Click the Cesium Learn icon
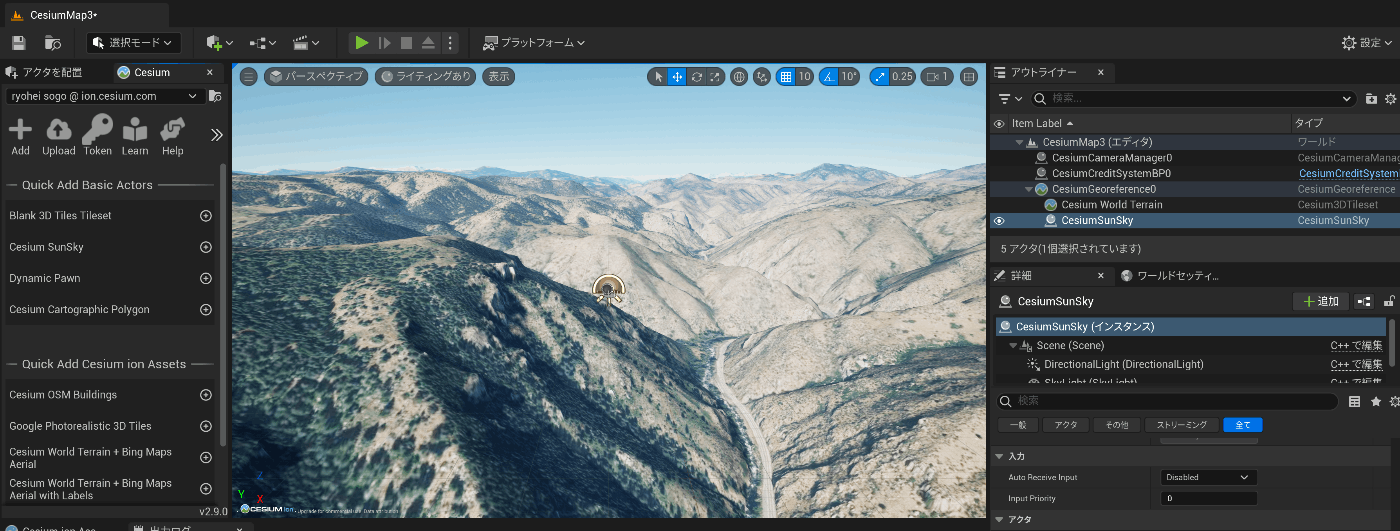 135,137
